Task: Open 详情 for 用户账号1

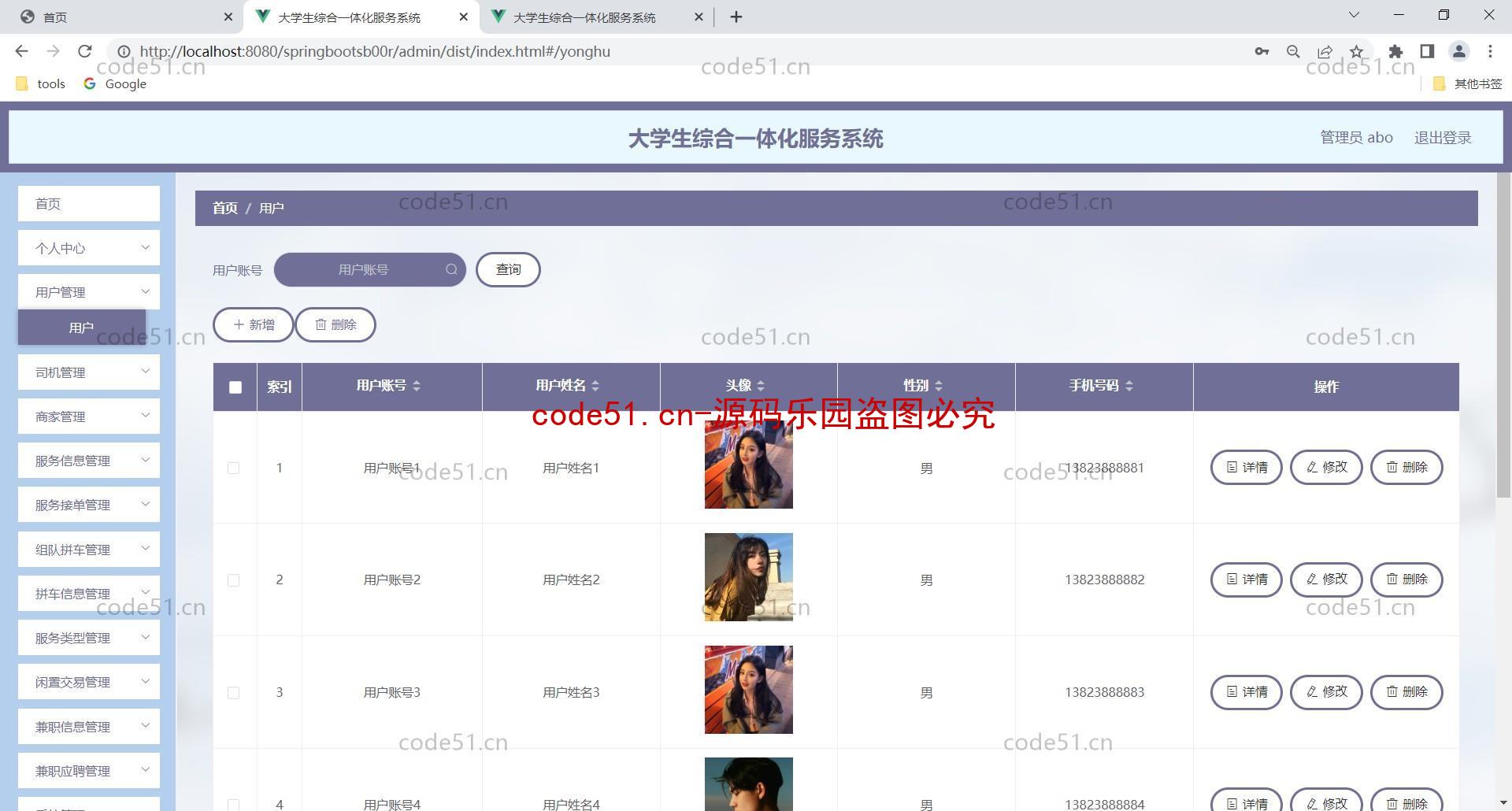Action: pyautogui.click(x=1247, y=467)
